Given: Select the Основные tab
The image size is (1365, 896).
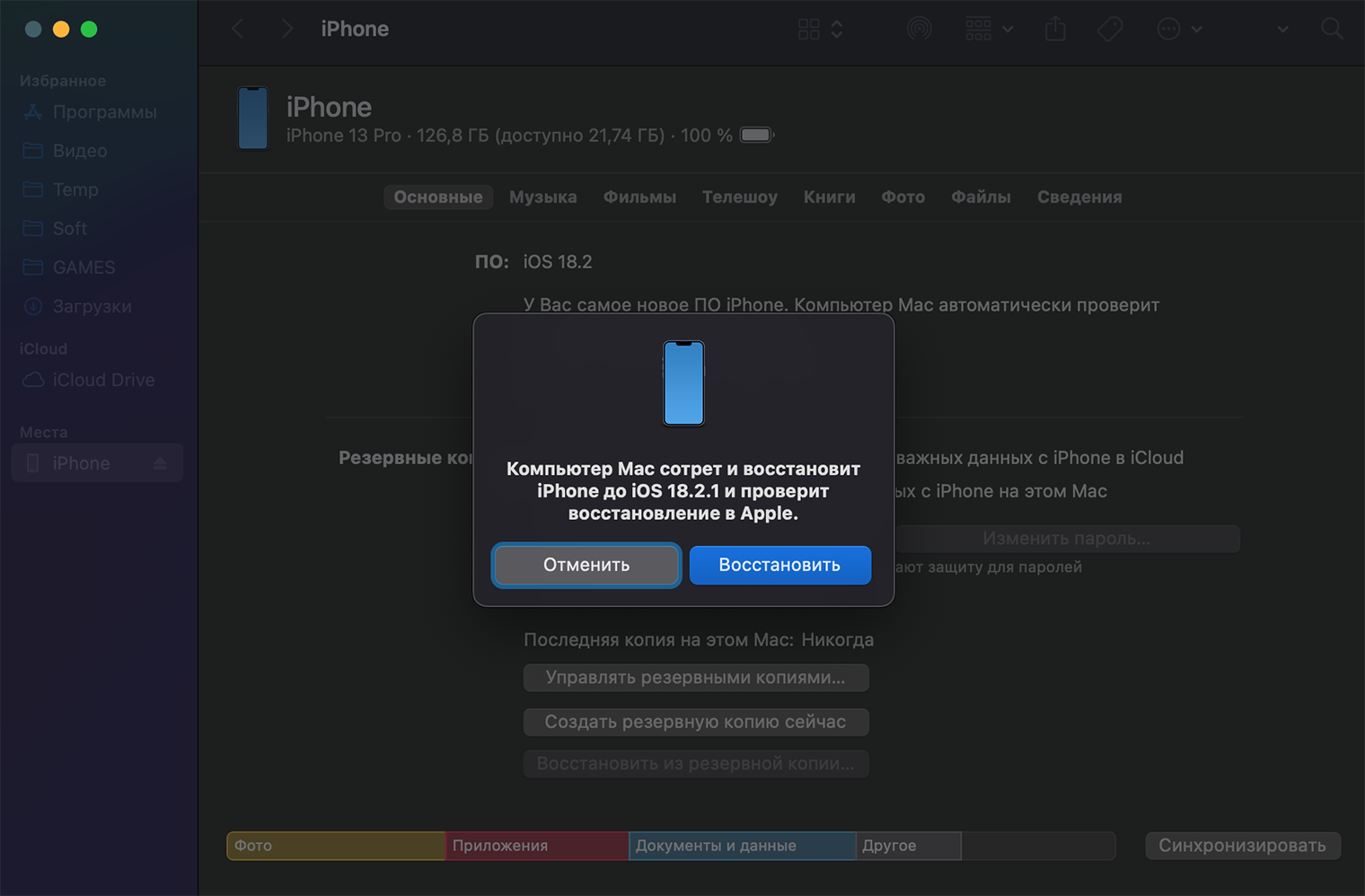Looking at the screenshot, I should pos(438,197).
